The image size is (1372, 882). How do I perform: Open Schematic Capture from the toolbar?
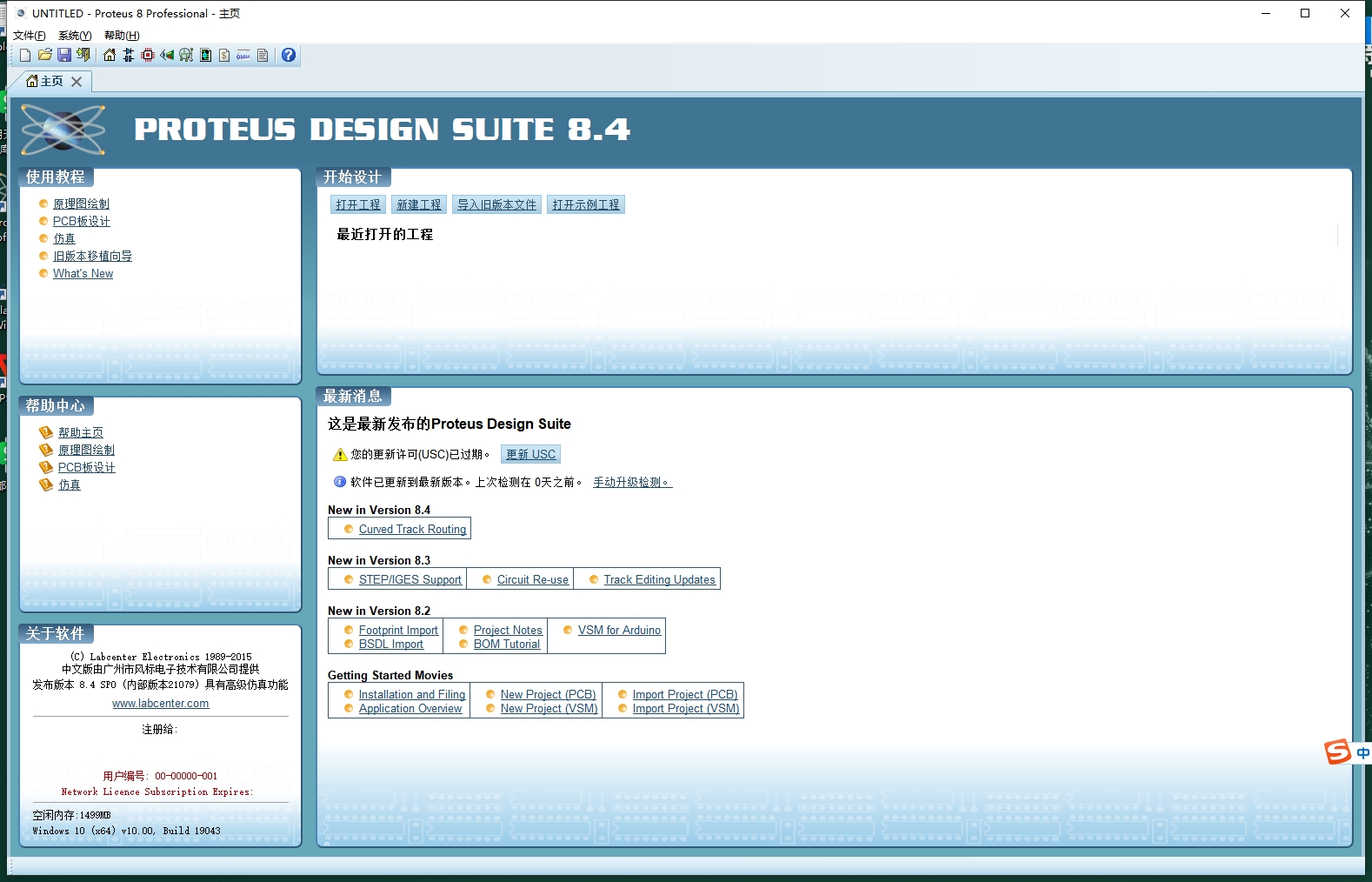point(129,56)
